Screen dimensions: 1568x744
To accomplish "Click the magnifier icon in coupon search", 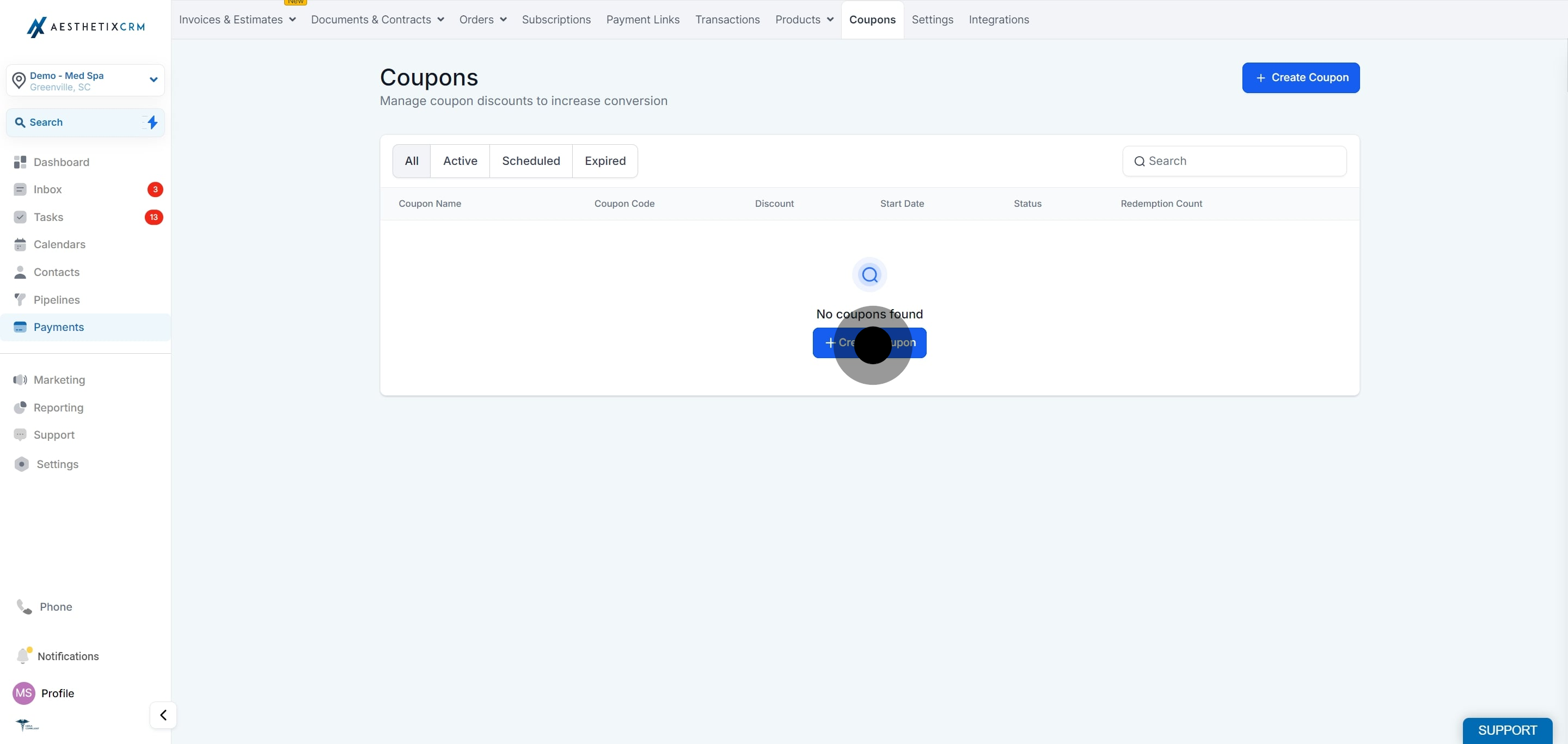I will coord(1140,161).
